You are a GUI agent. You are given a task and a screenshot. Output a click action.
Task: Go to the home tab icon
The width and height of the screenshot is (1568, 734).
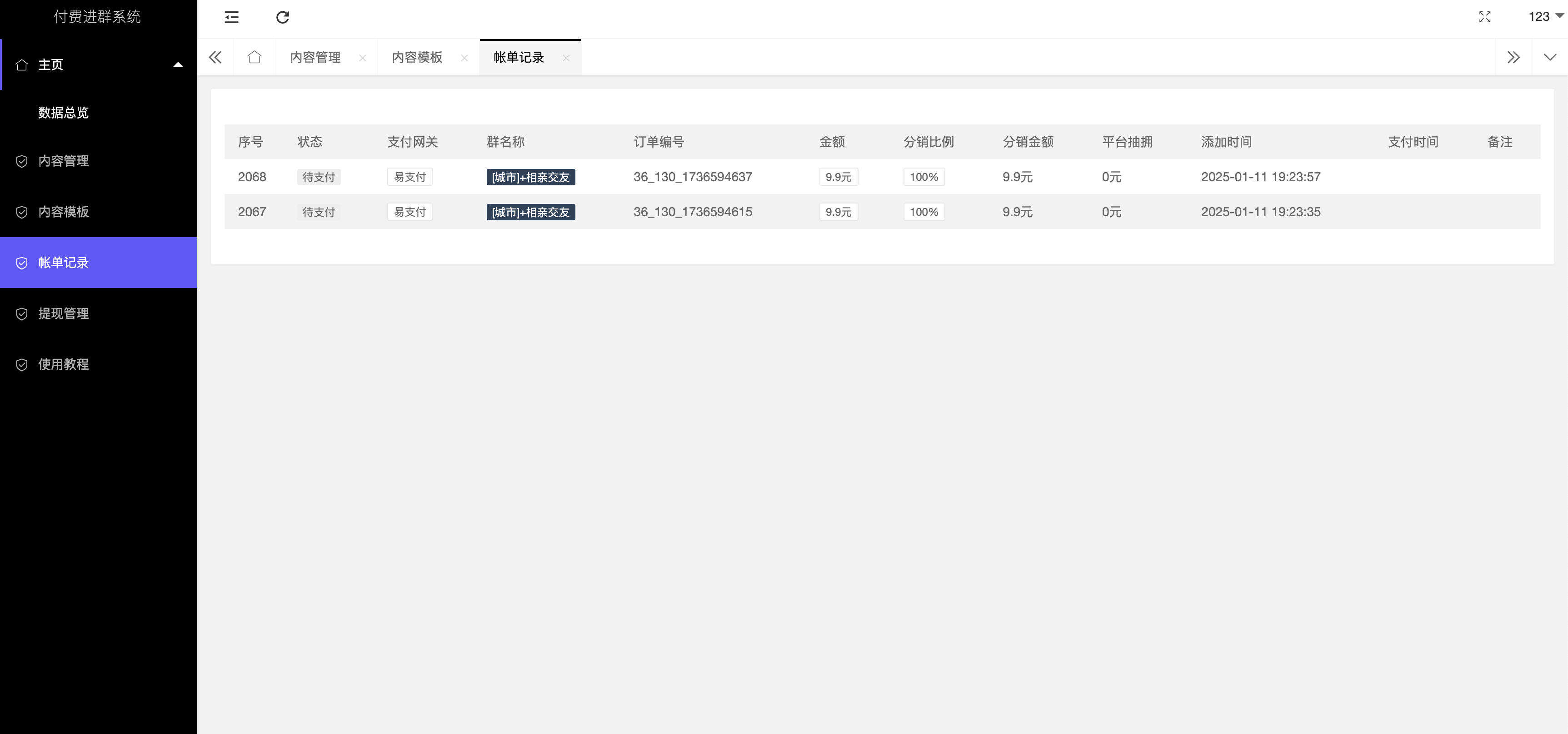point(255,57)
